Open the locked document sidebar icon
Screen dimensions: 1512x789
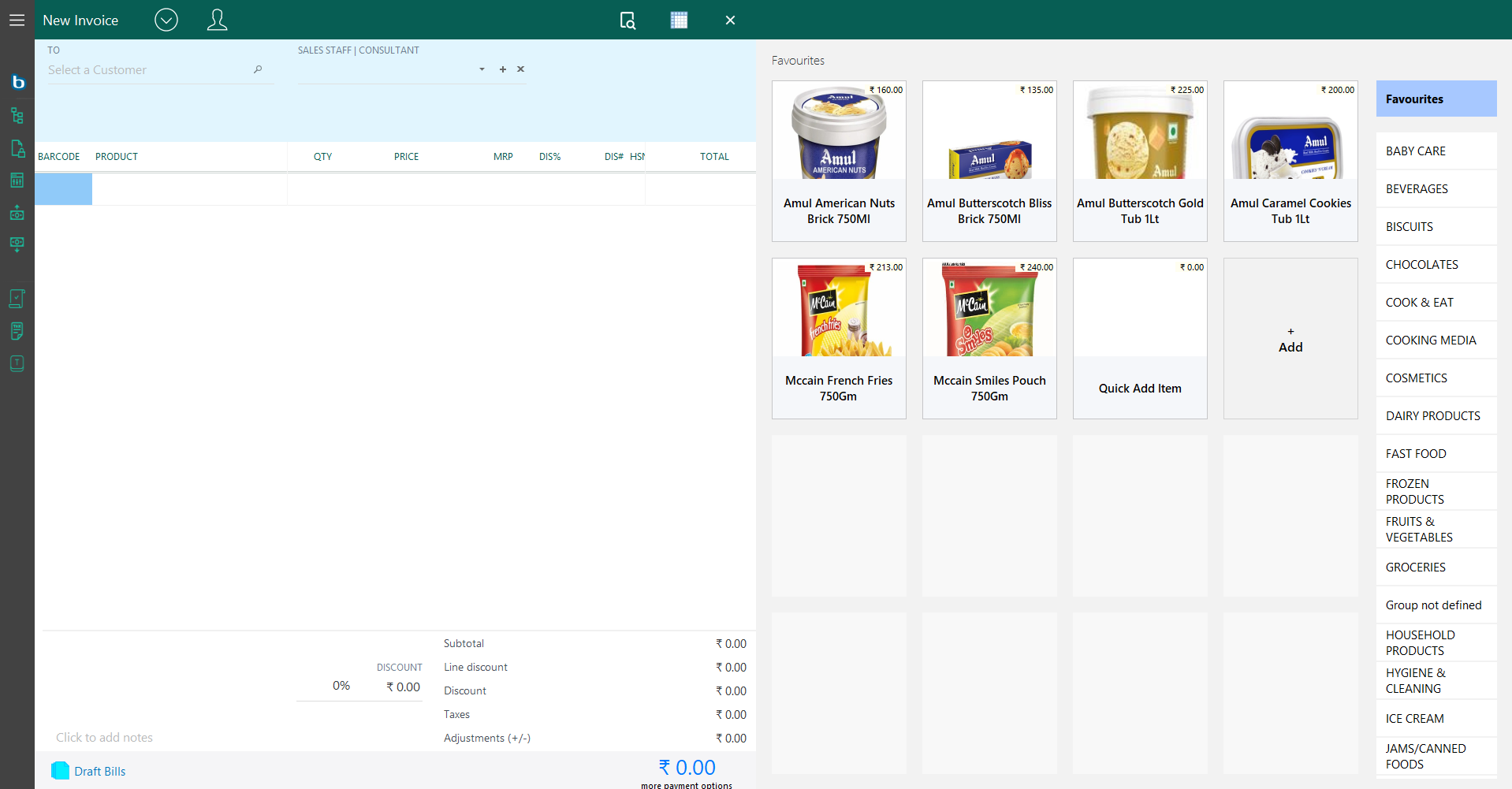(x=17, y=148)
